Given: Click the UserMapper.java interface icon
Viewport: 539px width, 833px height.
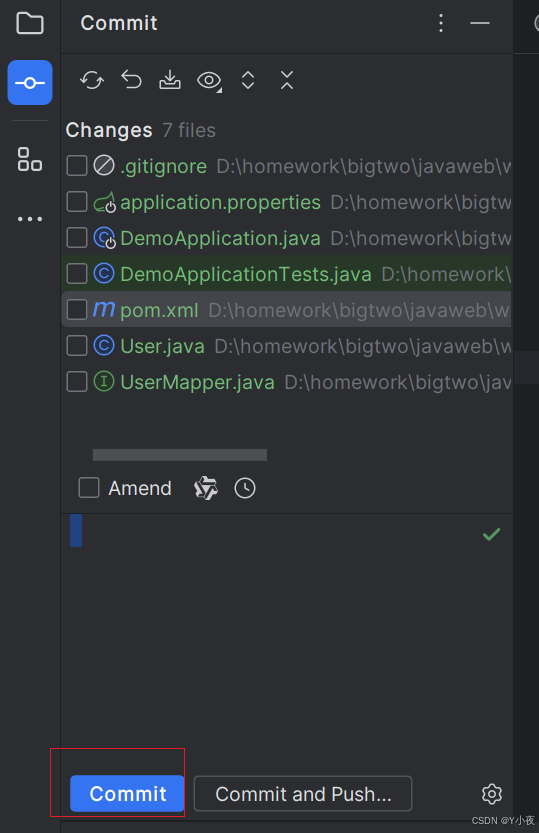Looking at the screenshot, I should coord(104,382).
